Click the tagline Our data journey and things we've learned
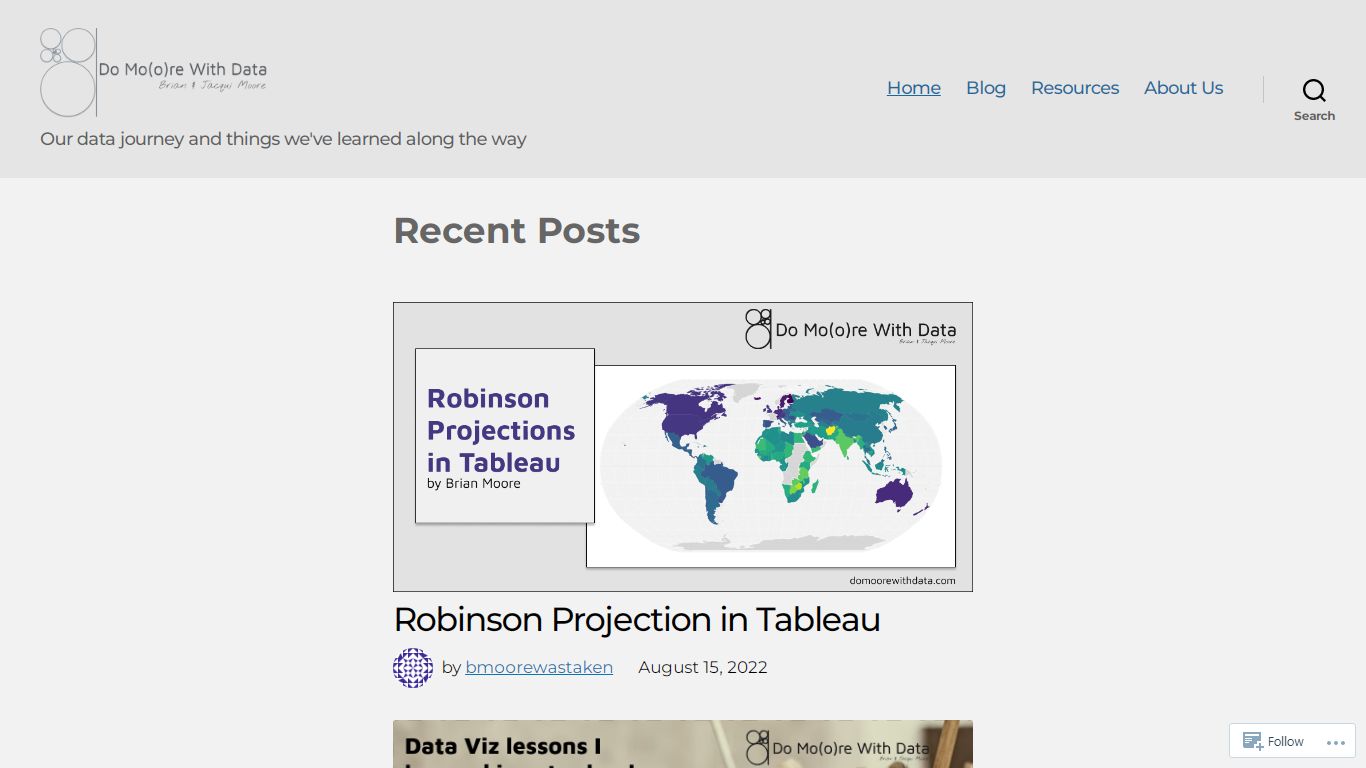This screenshot has height=768, width=1366. (283, 139)
